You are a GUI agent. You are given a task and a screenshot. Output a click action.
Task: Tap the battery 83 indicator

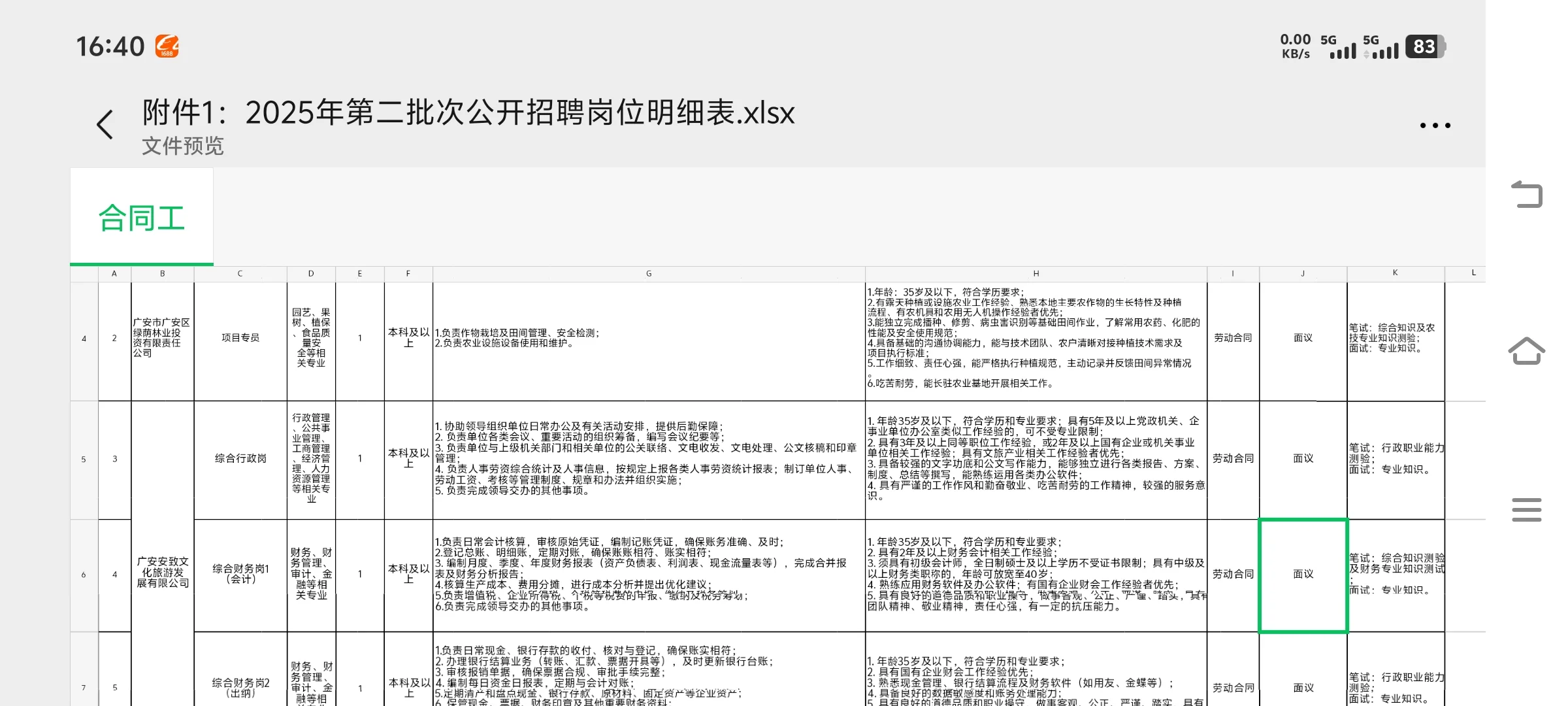[x=1426, y=46]
